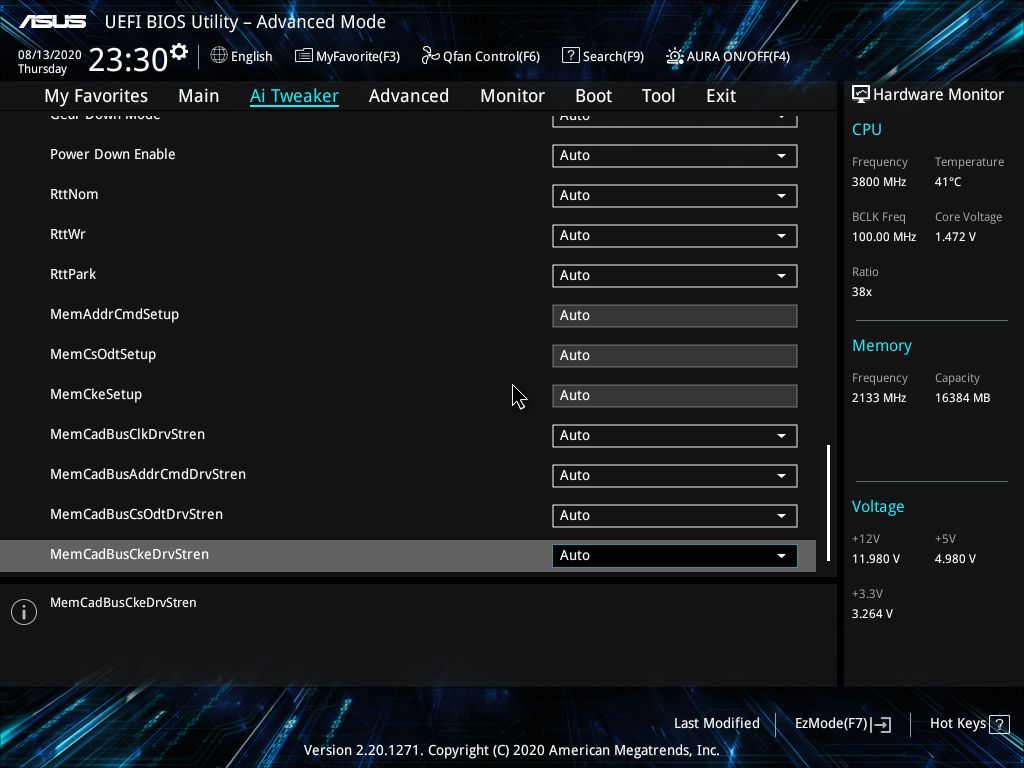Switch to the Main tab
The image size is (1024, 768).
[199, 96]
